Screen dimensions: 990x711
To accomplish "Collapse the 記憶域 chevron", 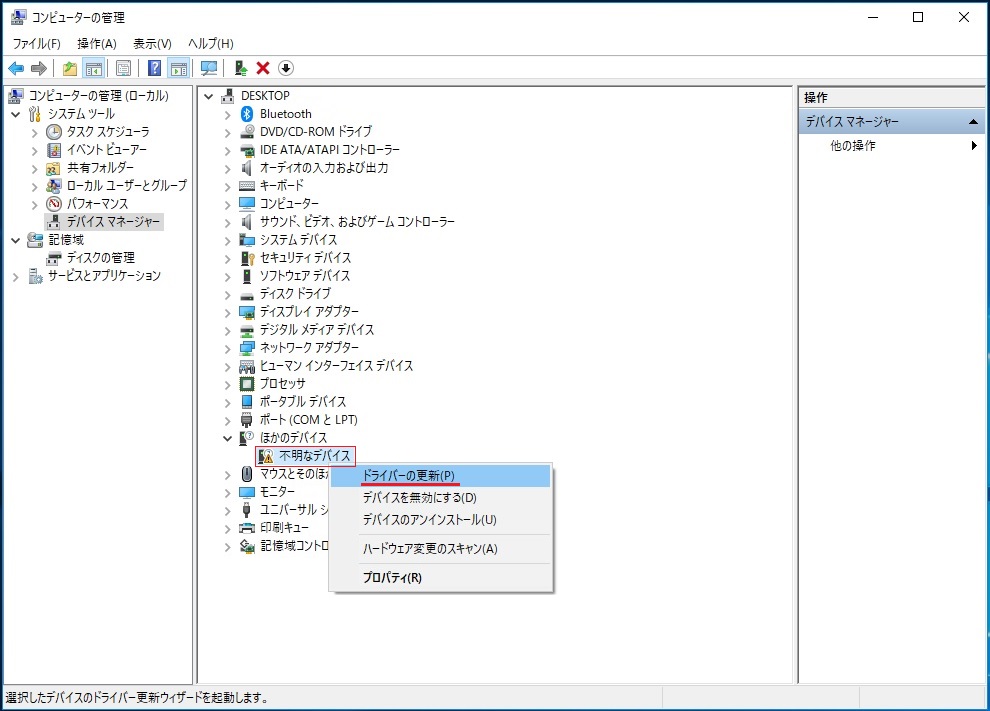I will (x=16, y=241).
